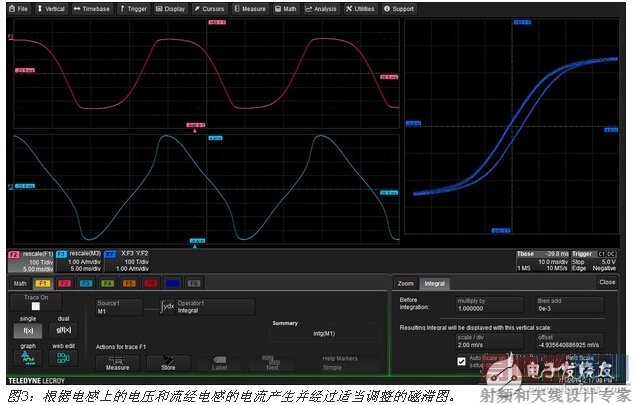
Task: Switch to the green F4 tab
Action: tap(108, 283)
